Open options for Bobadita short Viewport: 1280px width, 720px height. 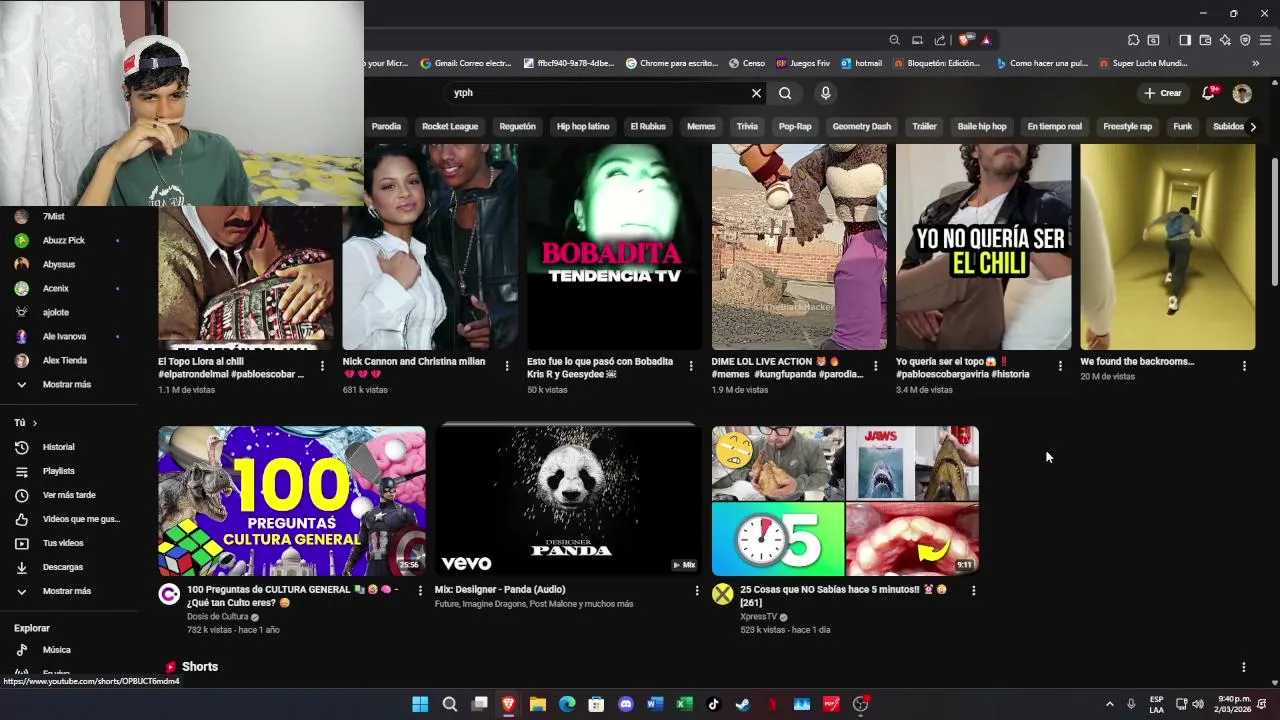[691, 366]
